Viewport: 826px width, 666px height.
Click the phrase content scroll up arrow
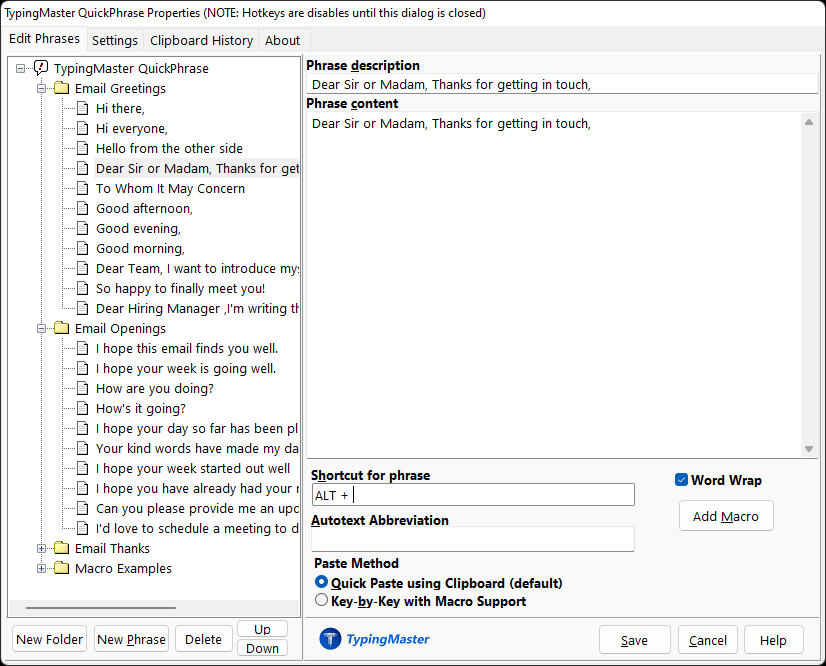[x=809, y=122]
